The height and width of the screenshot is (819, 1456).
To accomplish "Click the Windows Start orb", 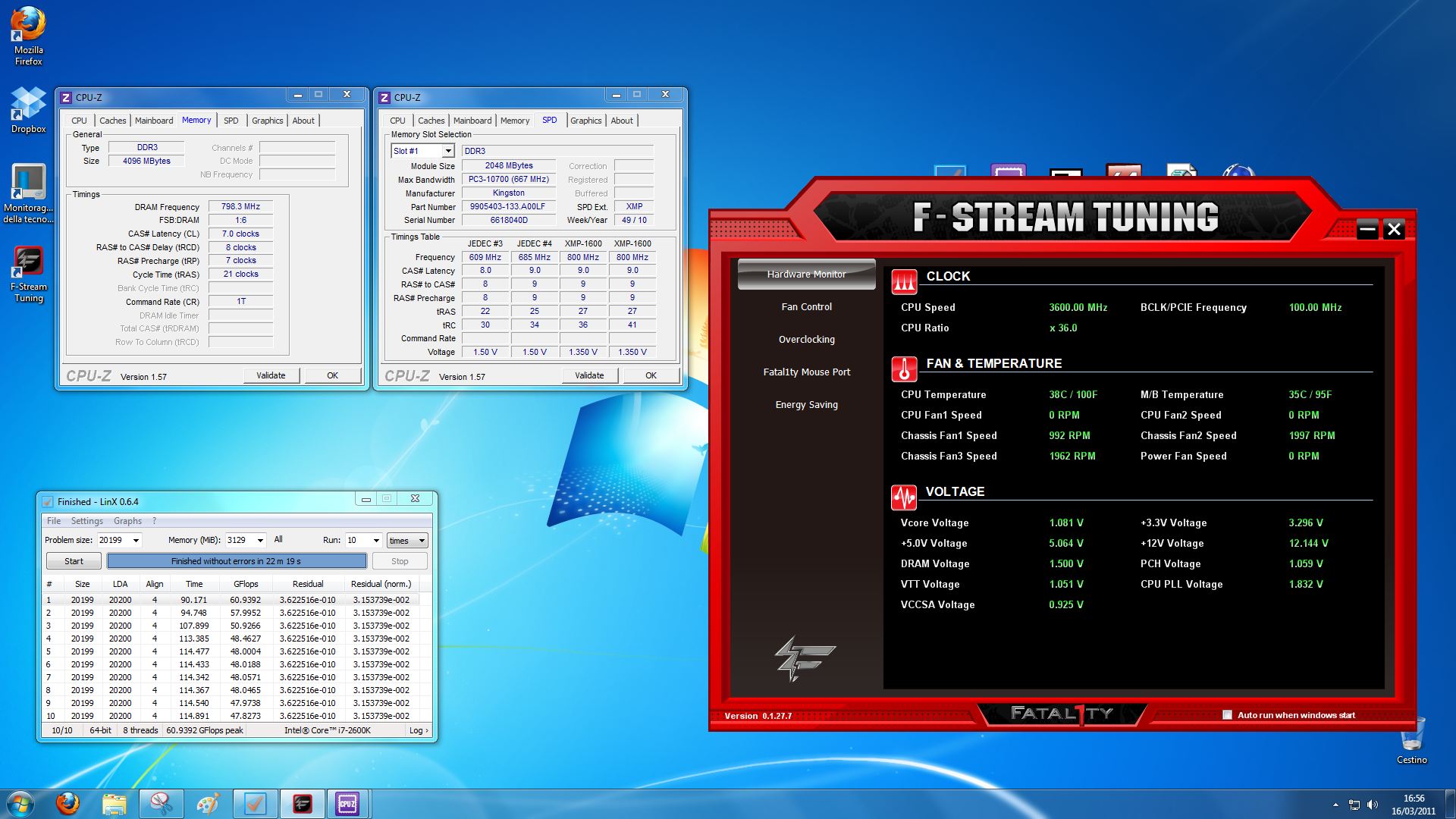I will 20,803.
